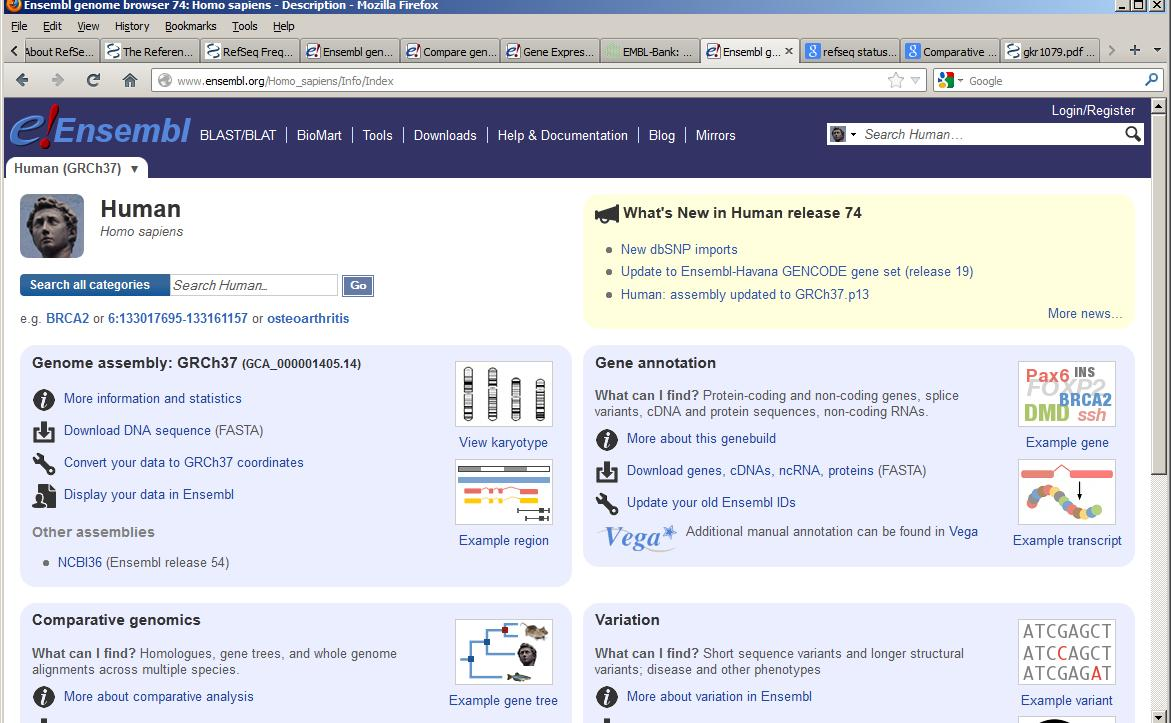Click the info icon beside More about this genebuild
The image size is (1171, 723).
(x=606, y=439)
